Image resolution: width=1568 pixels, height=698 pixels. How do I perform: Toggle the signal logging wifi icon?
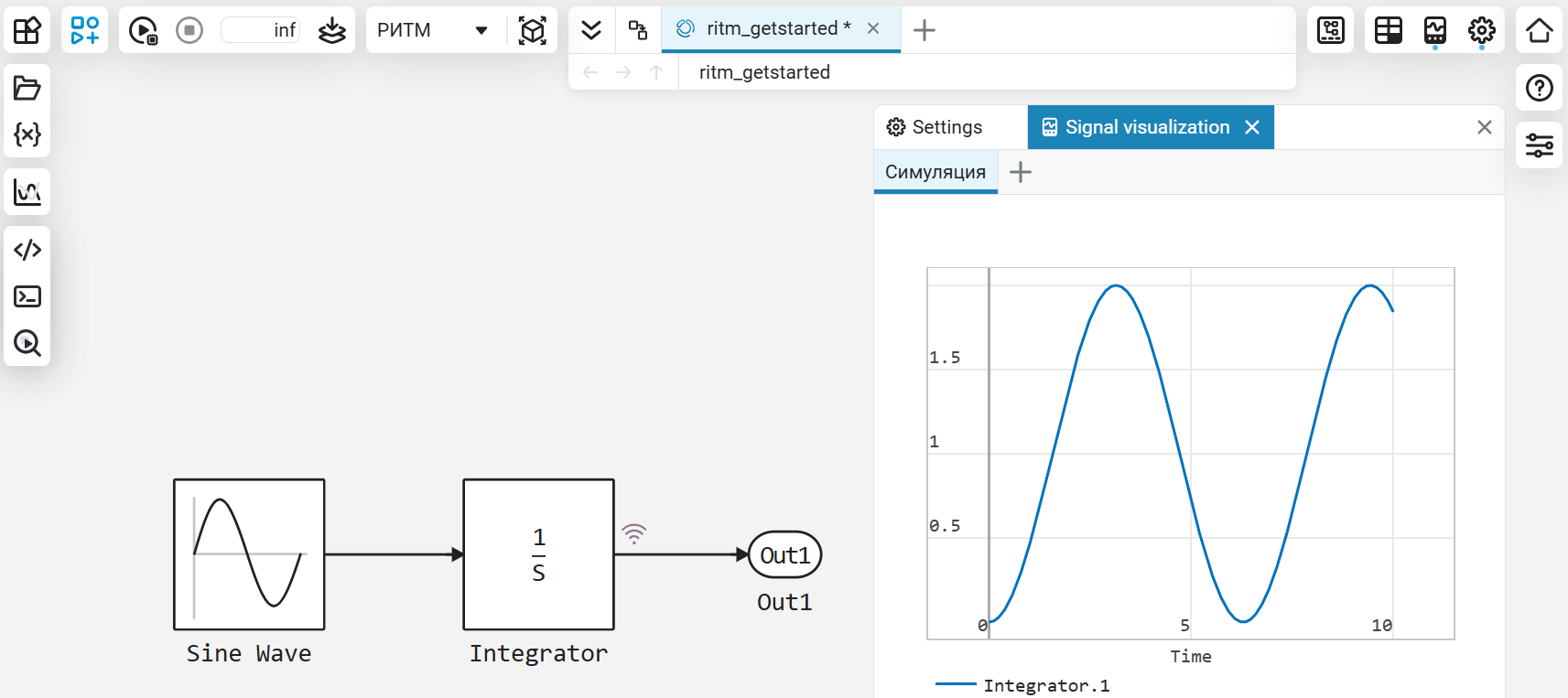tap(634, 533)
